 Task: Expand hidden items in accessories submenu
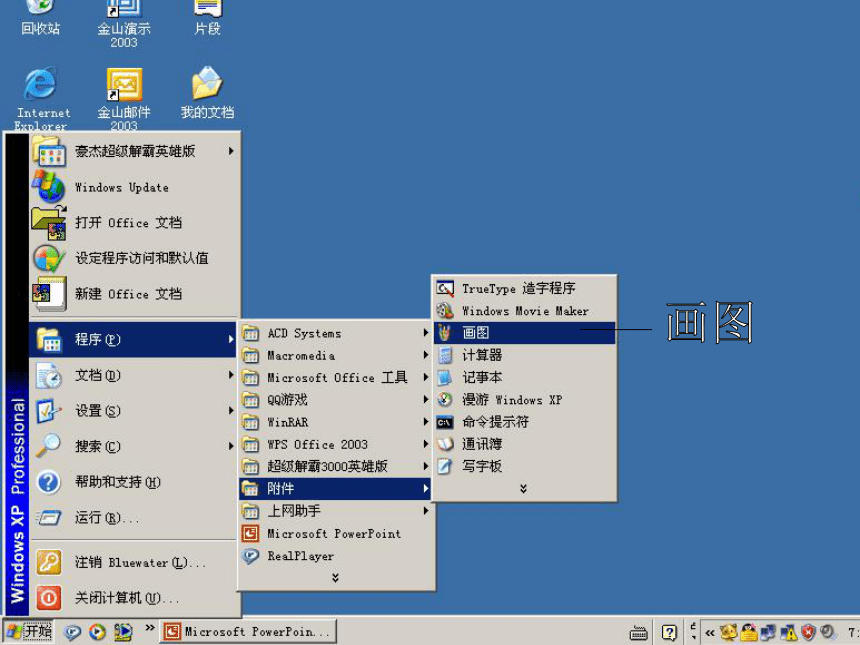[x=523, y=489]
